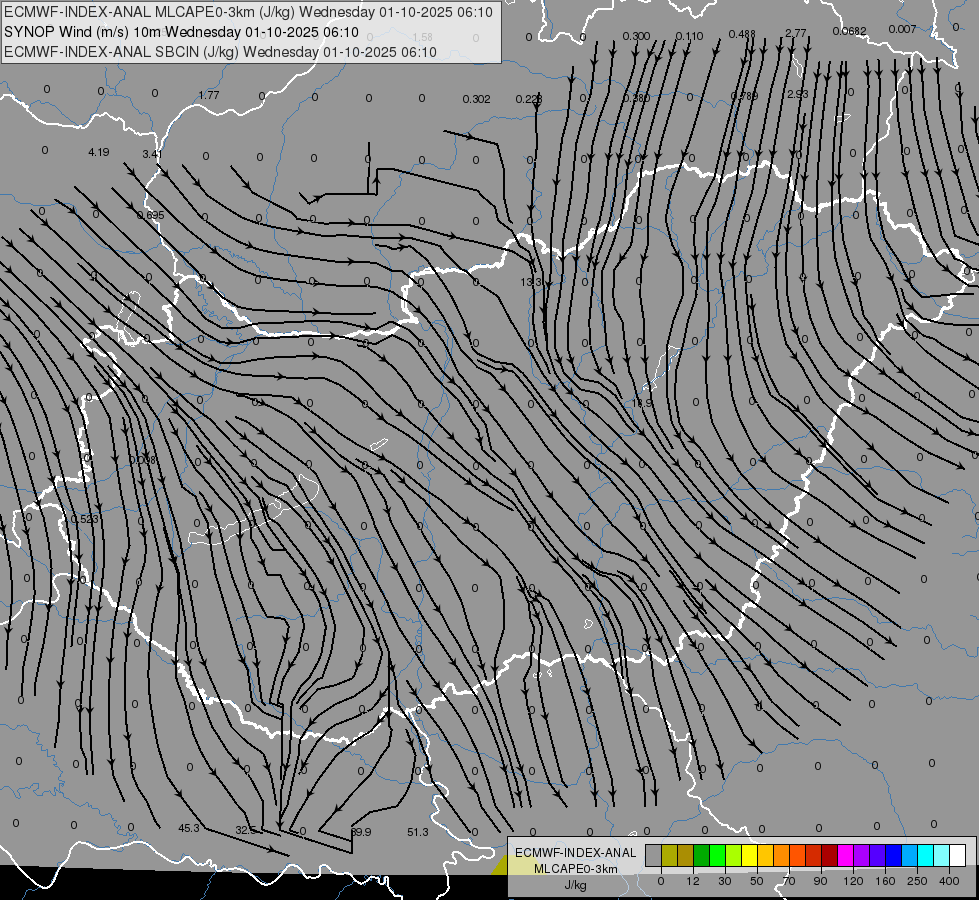This screenshot has width=979, height=900.
Task: Select the SYNOP Wind 10m header line
Action: click(x=179, y=32)
